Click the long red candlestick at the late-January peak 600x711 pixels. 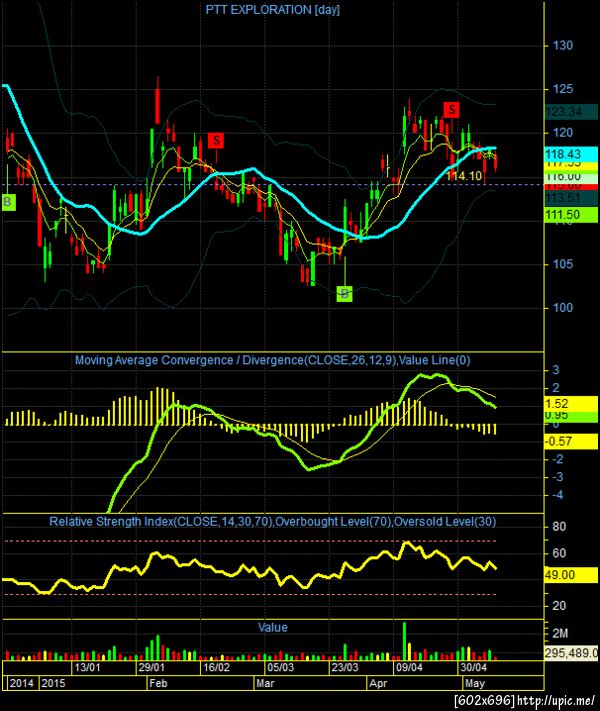pos(157,101)
